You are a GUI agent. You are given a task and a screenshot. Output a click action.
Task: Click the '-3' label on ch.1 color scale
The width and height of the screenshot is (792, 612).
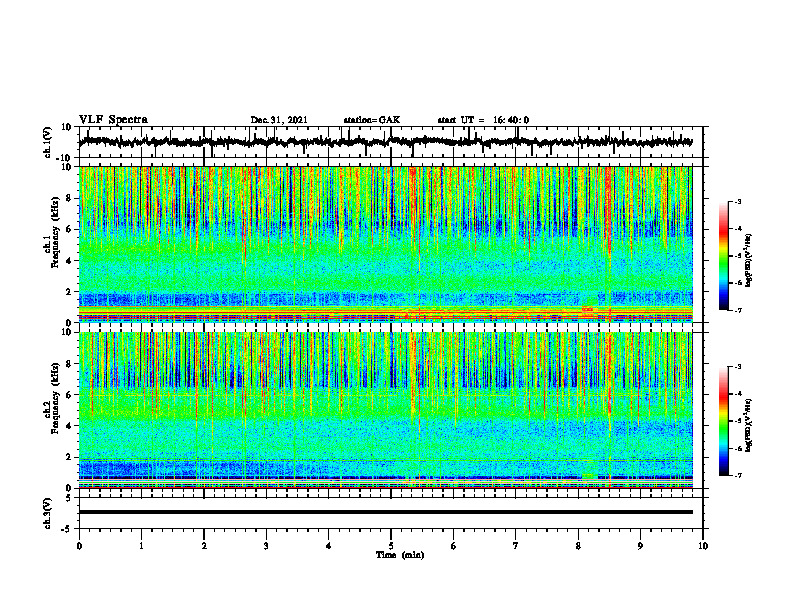click(x=737, y=202)
